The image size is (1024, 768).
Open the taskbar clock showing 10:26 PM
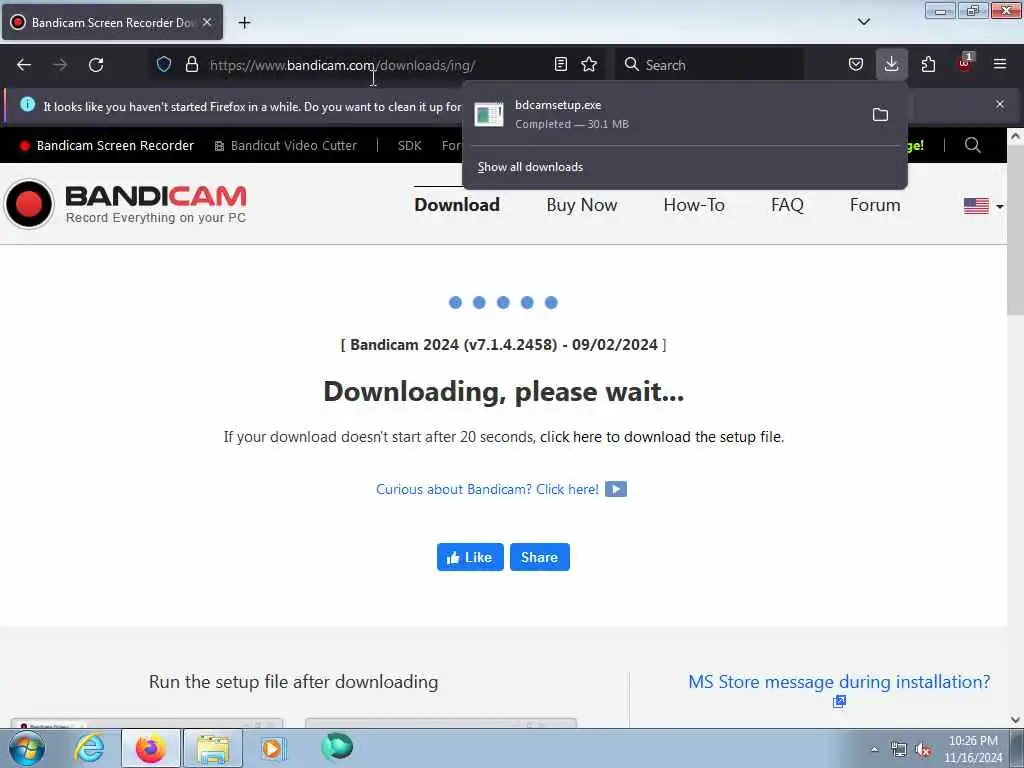pyautogui.click(x=973, y=749)
